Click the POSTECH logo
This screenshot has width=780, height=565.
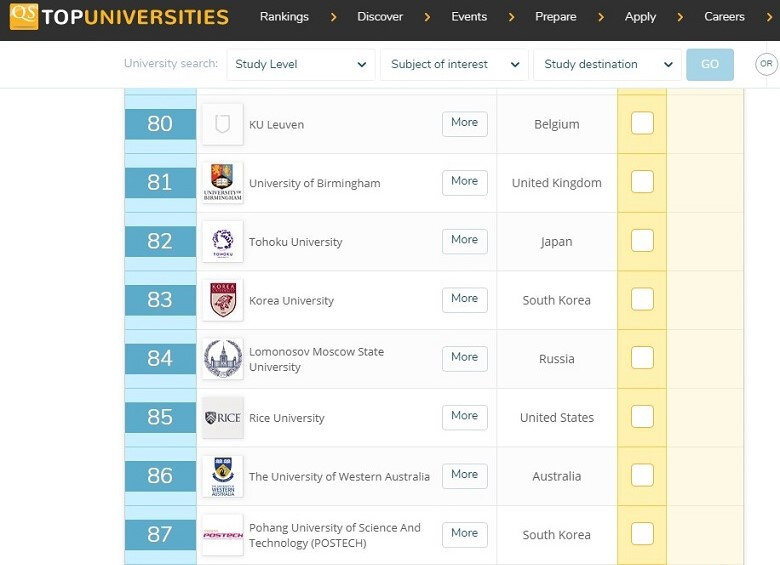point(223,535)
